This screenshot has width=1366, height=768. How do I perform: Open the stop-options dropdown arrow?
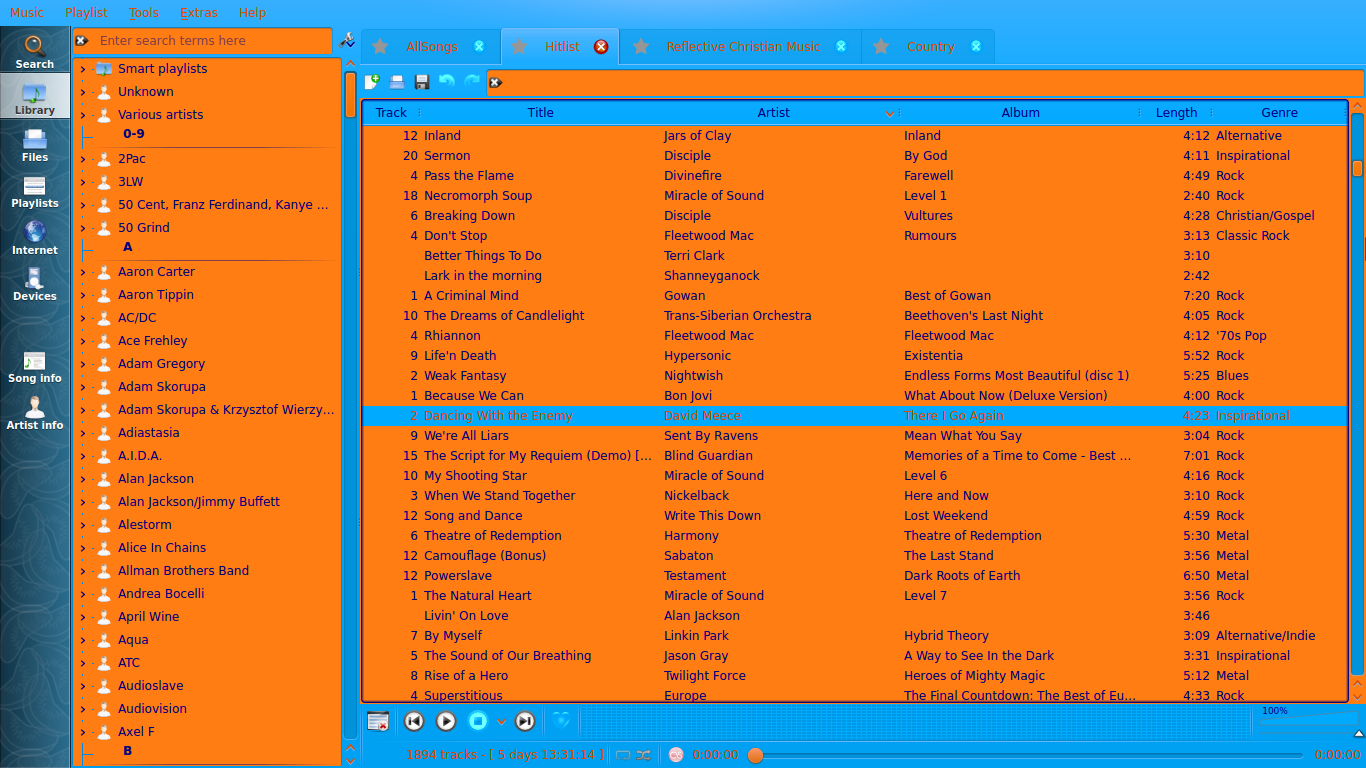[501, 722]
